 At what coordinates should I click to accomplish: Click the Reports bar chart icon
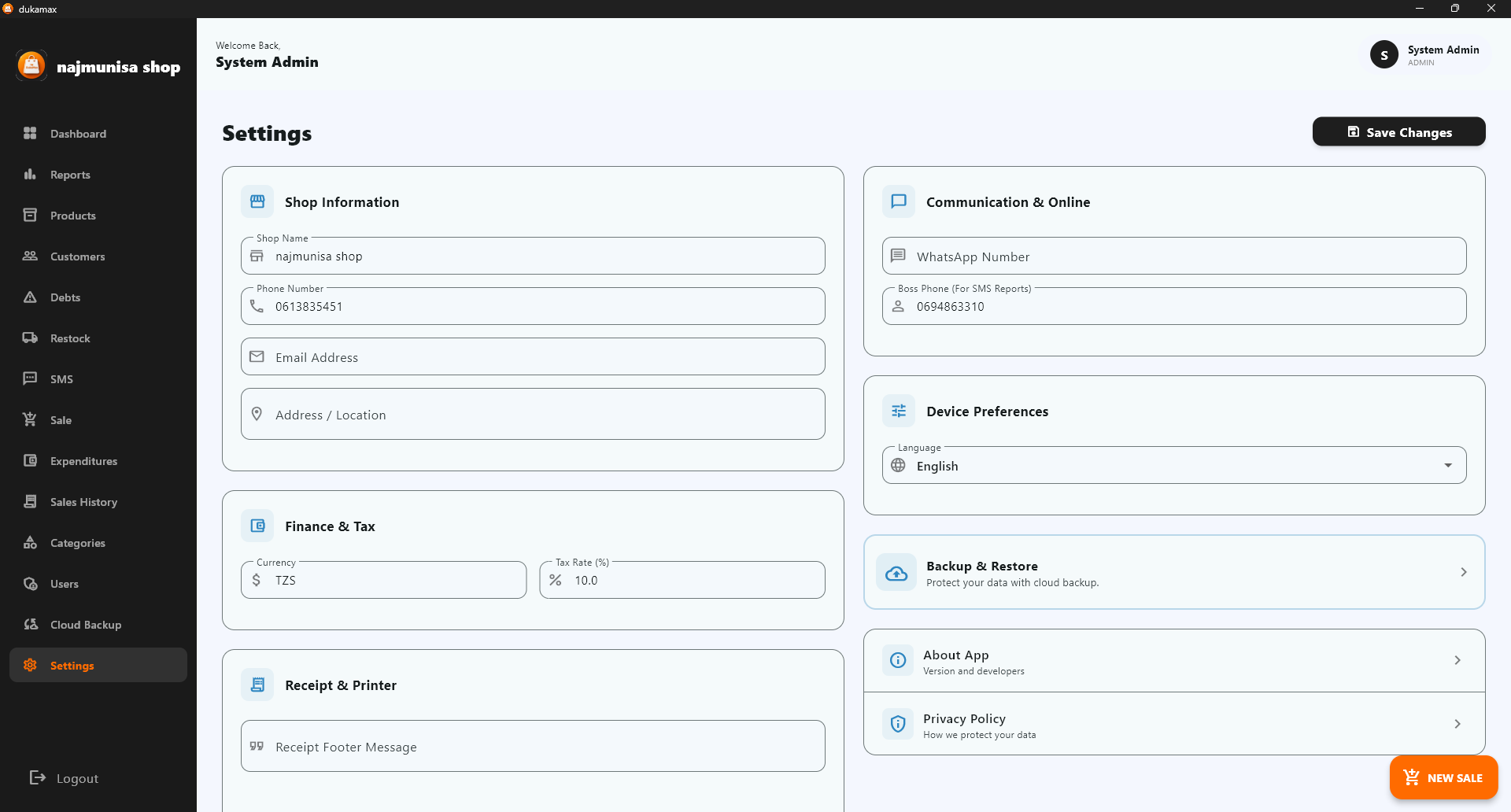(x=30, y=174)
